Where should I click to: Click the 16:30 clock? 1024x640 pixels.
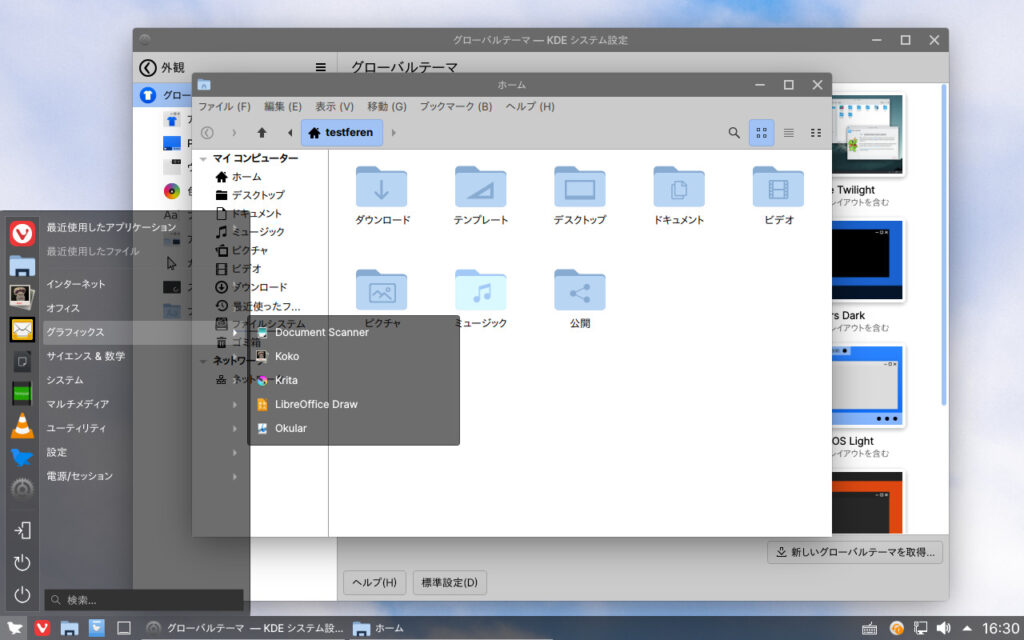point(1000,628)
